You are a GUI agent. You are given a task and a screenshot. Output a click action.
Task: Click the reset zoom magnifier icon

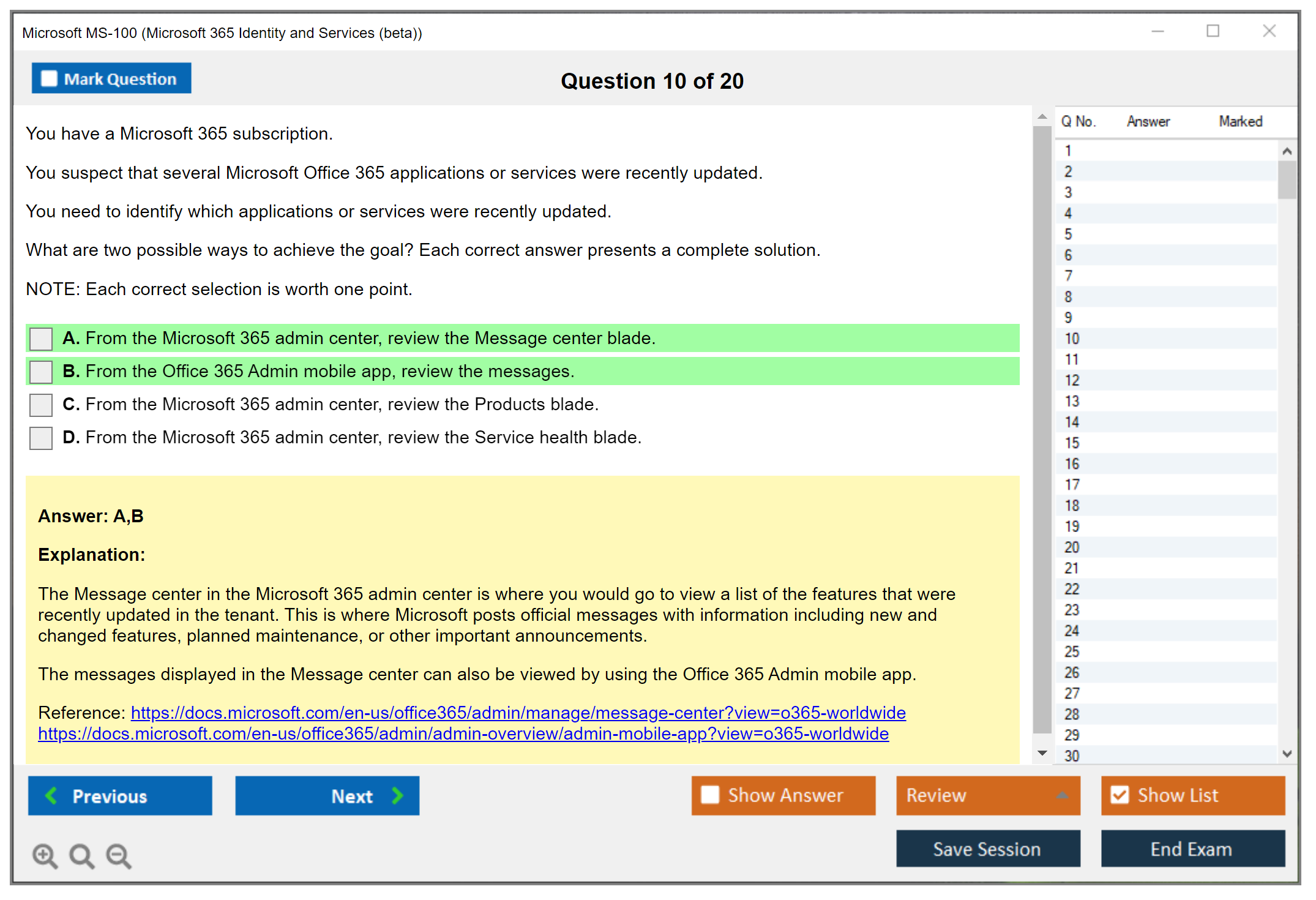[x=81, y=855]
